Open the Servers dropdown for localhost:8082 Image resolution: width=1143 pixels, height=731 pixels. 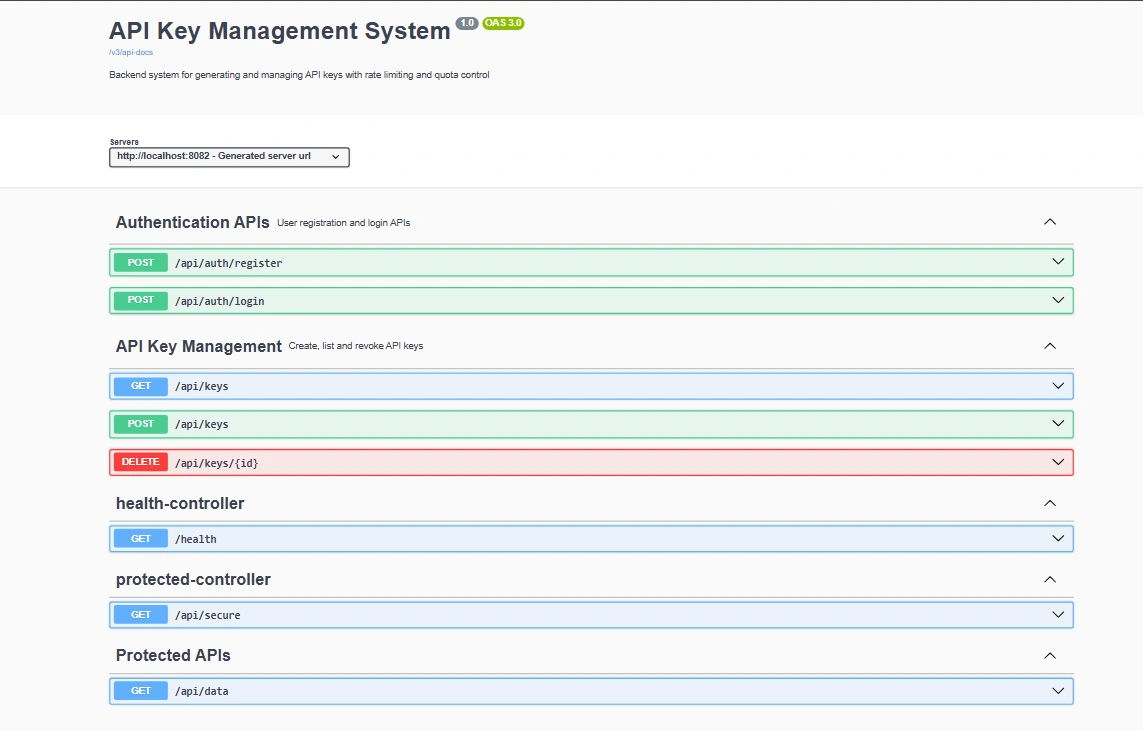pos(229,157)
